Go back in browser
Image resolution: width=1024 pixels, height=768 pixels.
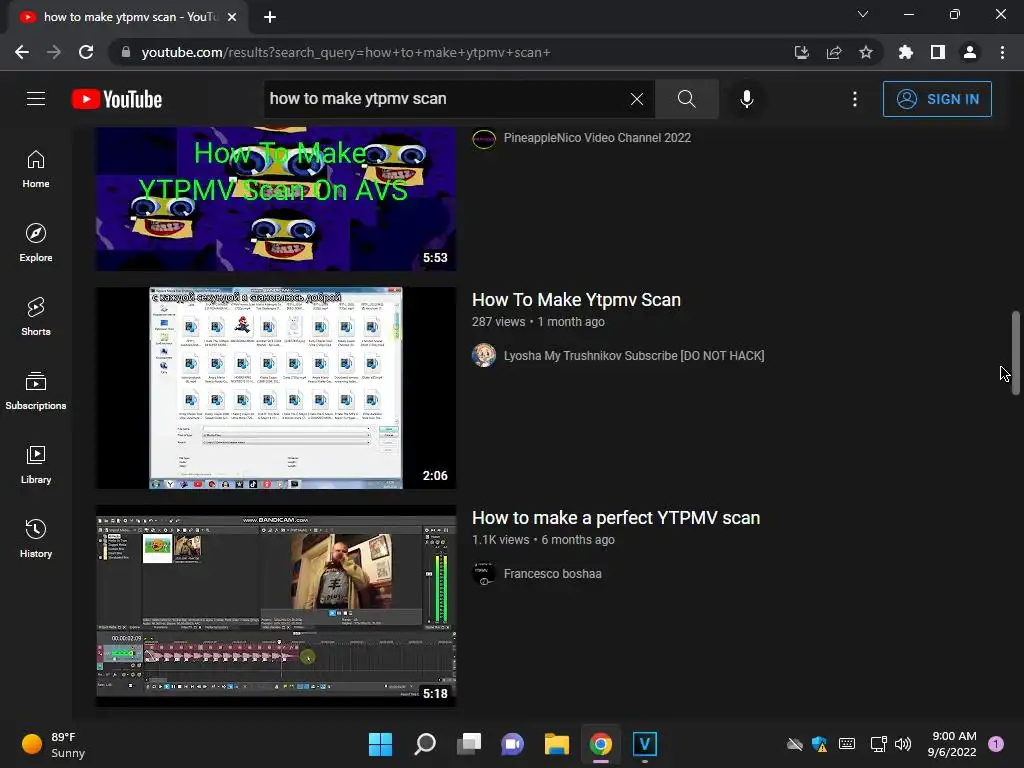click(22, 52)
